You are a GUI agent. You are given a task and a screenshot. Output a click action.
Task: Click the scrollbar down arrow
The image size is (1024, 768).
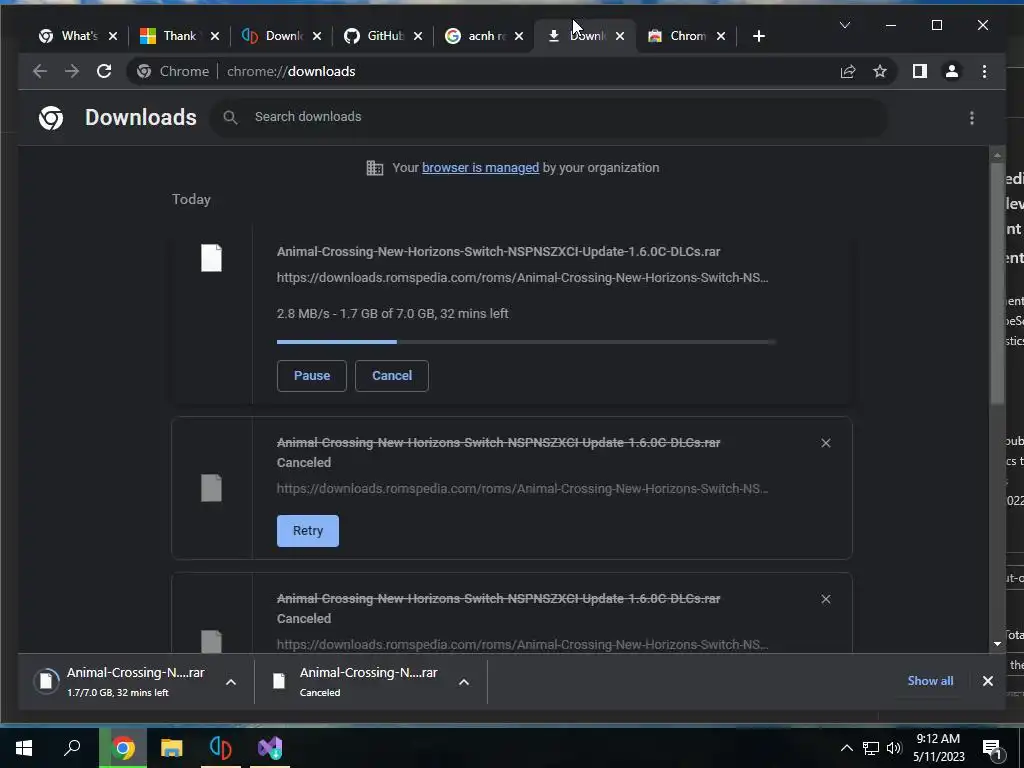coord(997,643)
